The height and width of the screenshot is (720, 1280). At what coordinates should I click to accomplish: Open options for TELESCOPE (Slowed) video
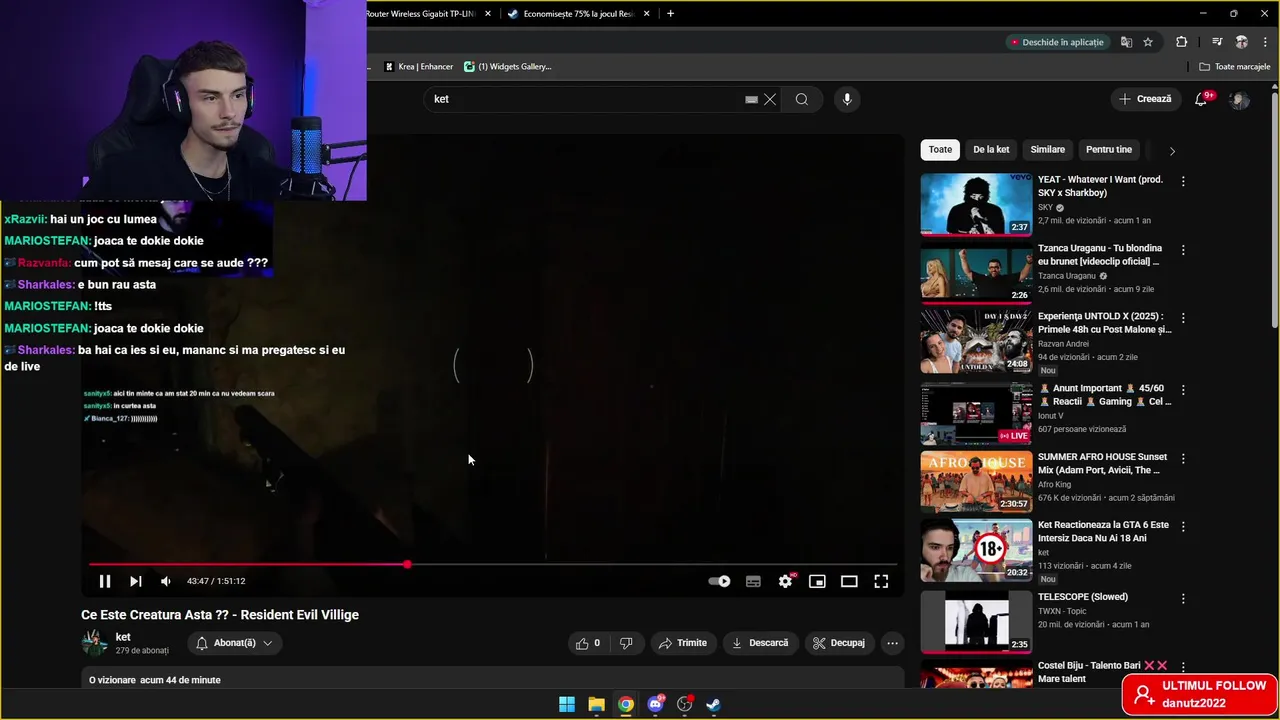coord(1183,598)
